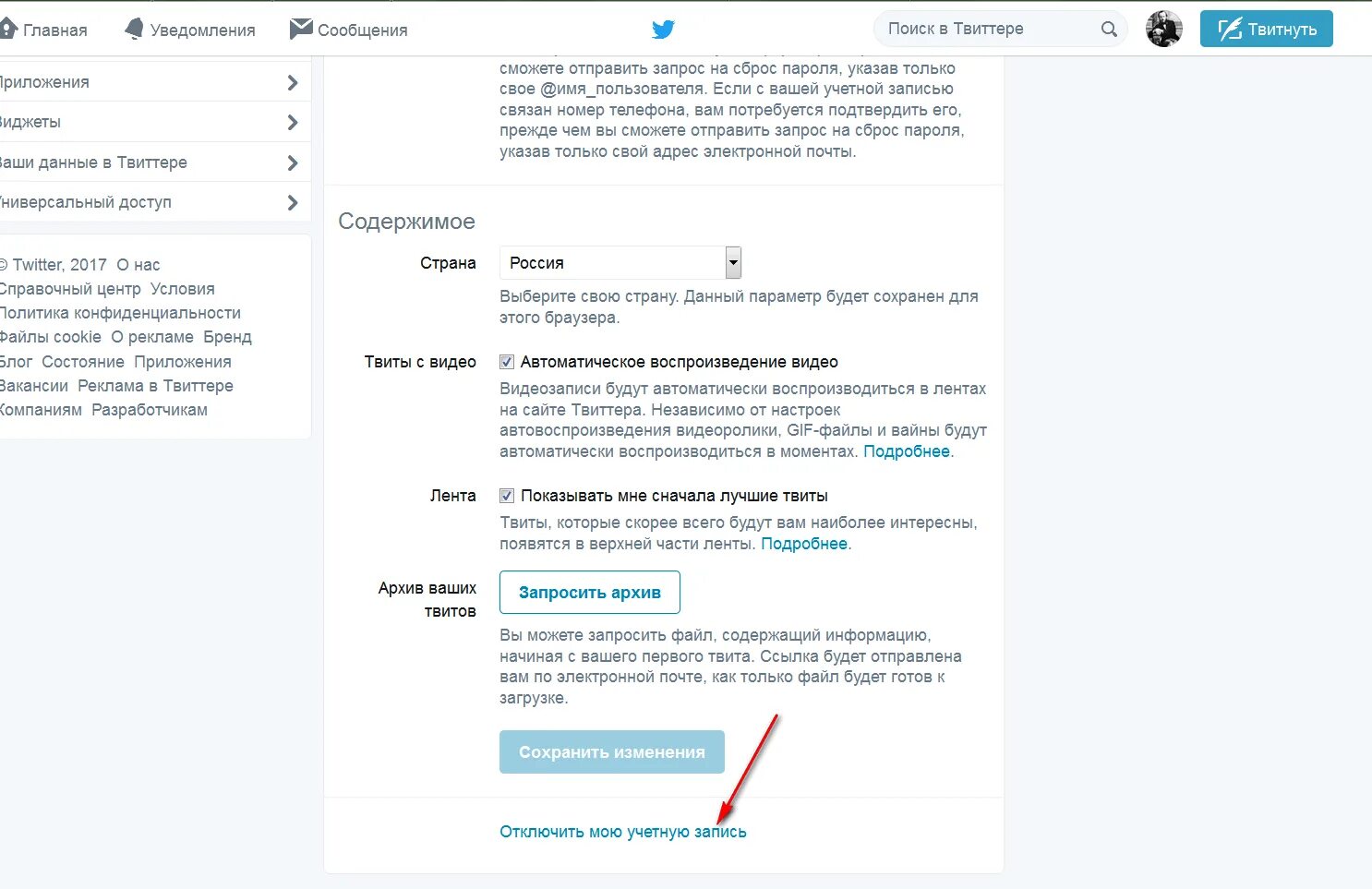Toggle Показывать мне сначала лучшие твиты checkbox

tap(507, 496)
